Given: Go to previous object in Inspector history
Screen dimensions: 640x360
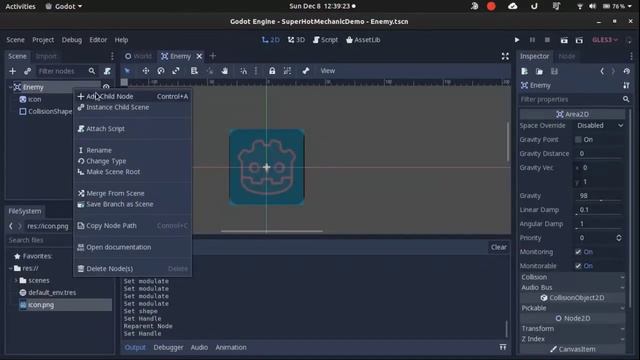Looking at the screenshot, I should pyautogui.click(x=602, y=71).
